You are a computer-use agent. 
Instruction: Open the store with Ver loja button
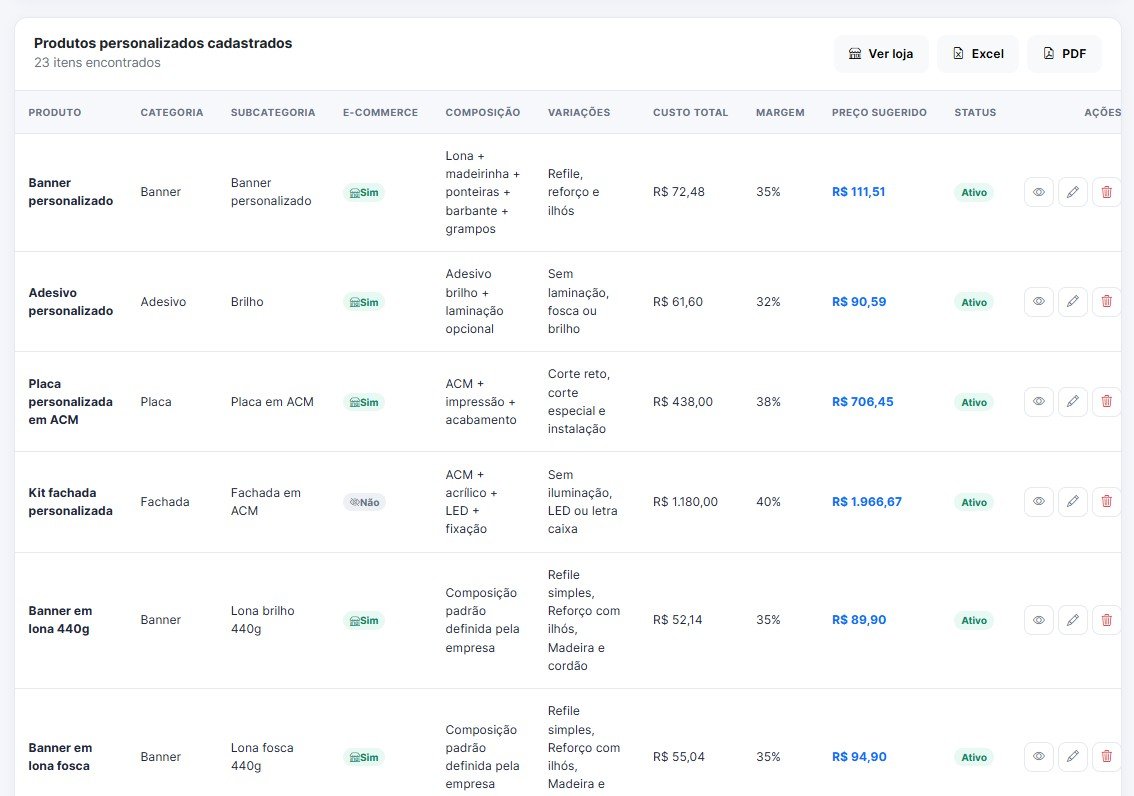[x=881, y=54]
